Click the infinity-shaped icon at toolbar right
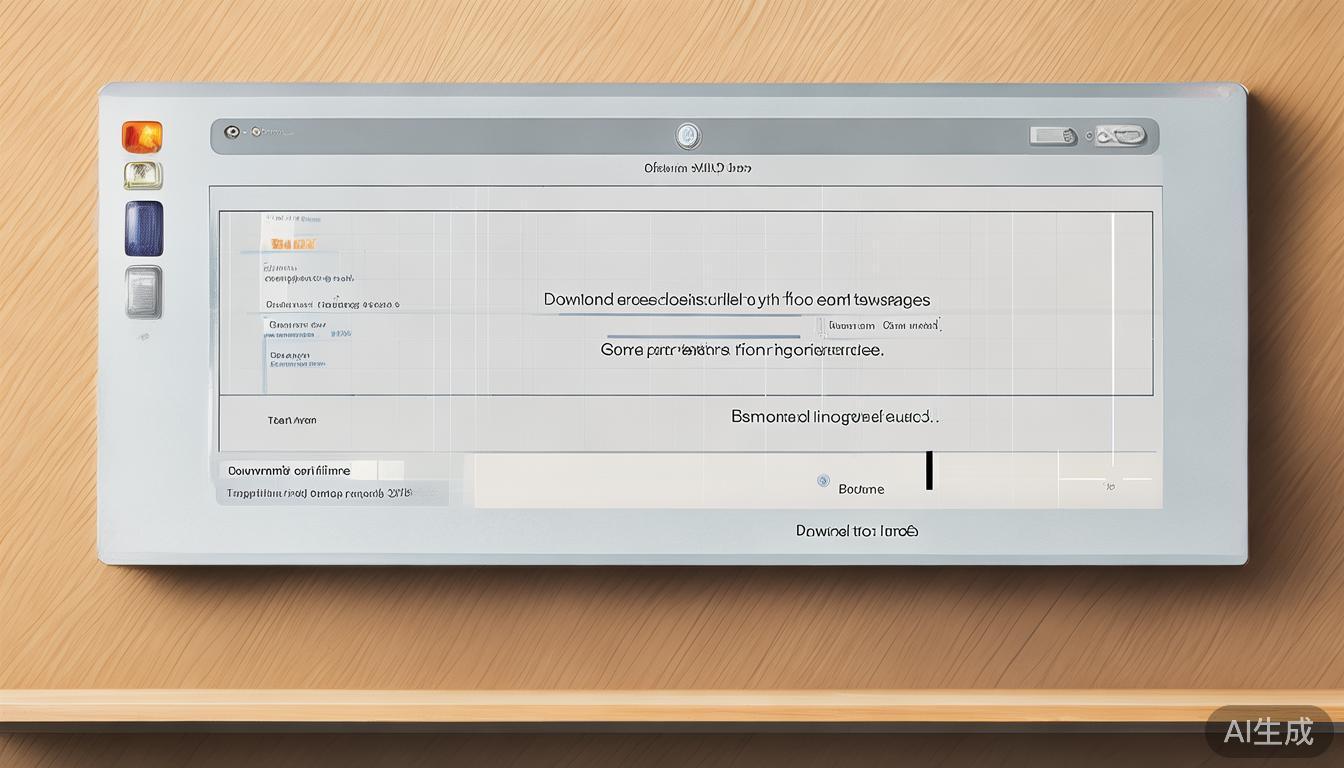The width and height of the screenshot is (1344, 768). tap(1119, 135)
